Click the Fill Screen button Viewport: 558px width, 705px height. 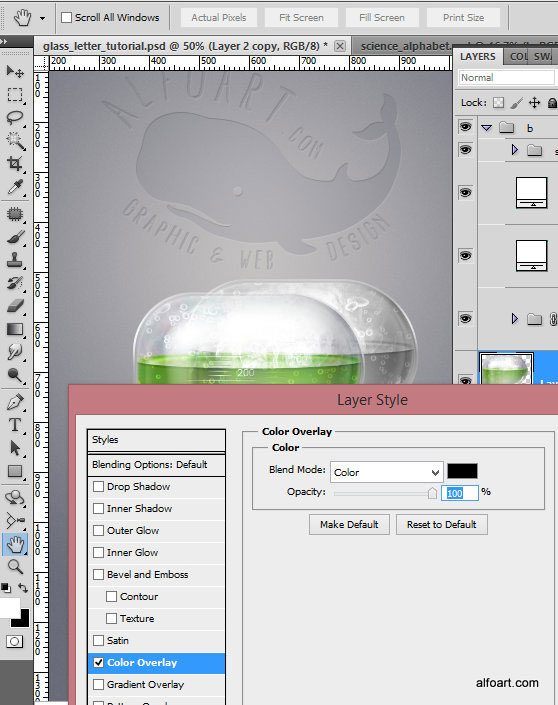tap(382, 18)
